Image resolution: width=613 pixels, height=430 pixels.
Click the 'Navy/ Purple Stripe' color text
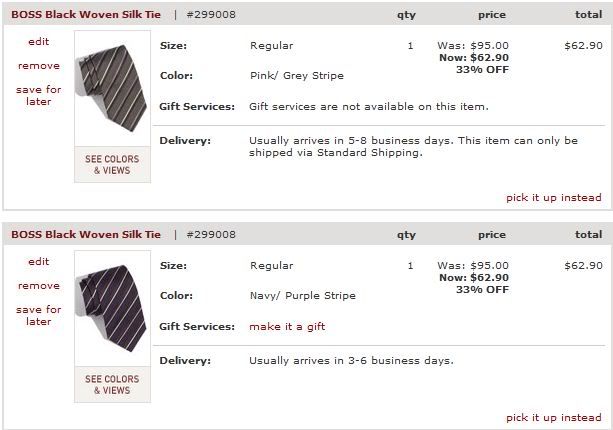302,296
